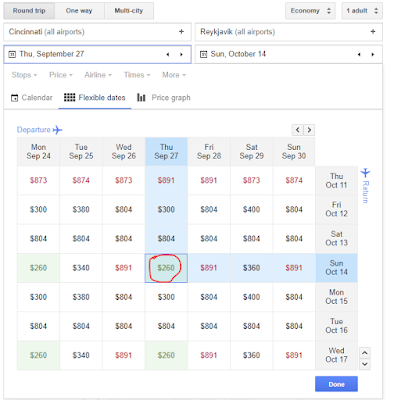Expand the Airline filter
The image size is (394, 400).
(x=98, y=75)
